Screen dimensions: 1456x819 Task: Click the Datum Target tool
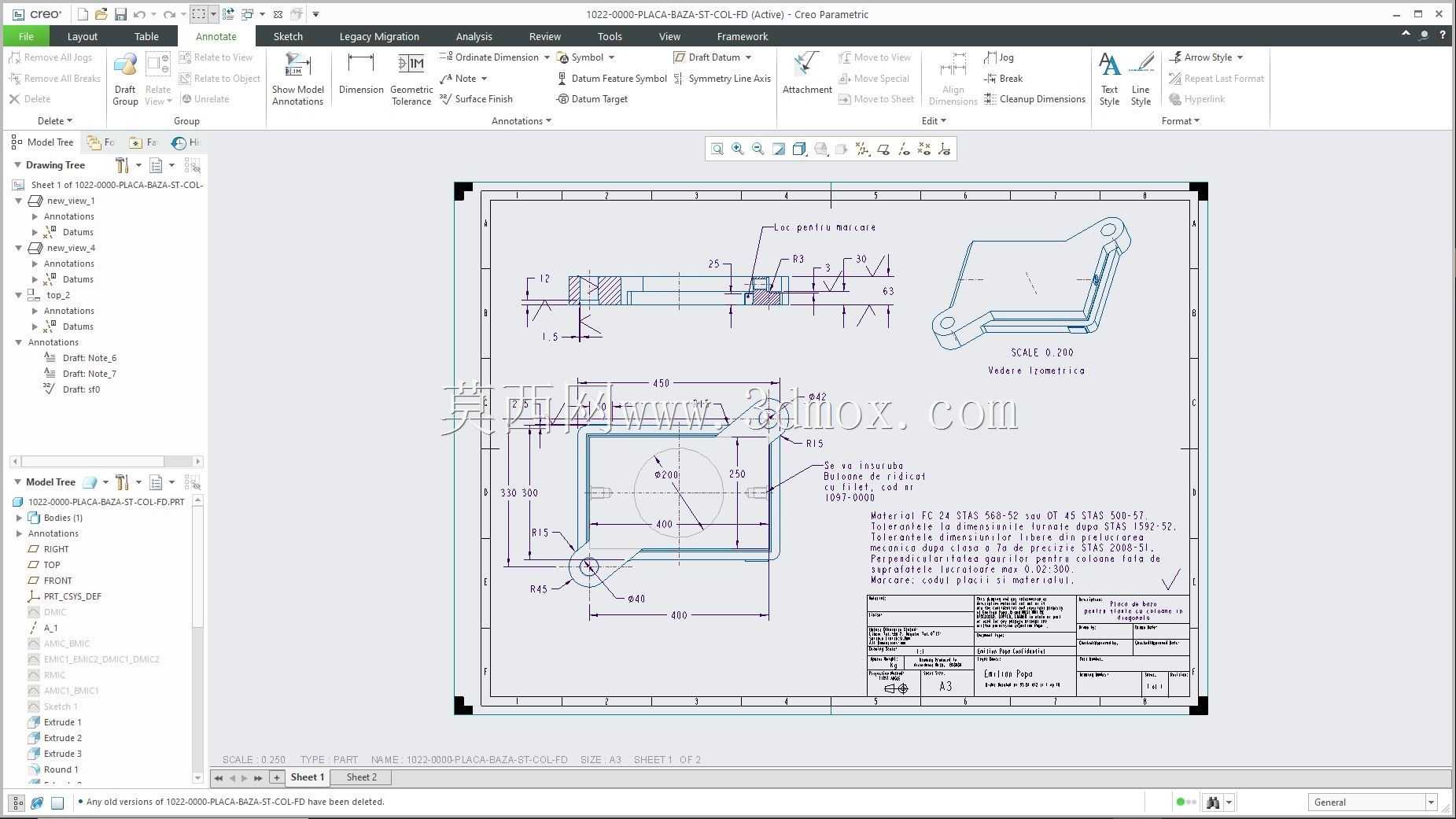click(592, 99)
